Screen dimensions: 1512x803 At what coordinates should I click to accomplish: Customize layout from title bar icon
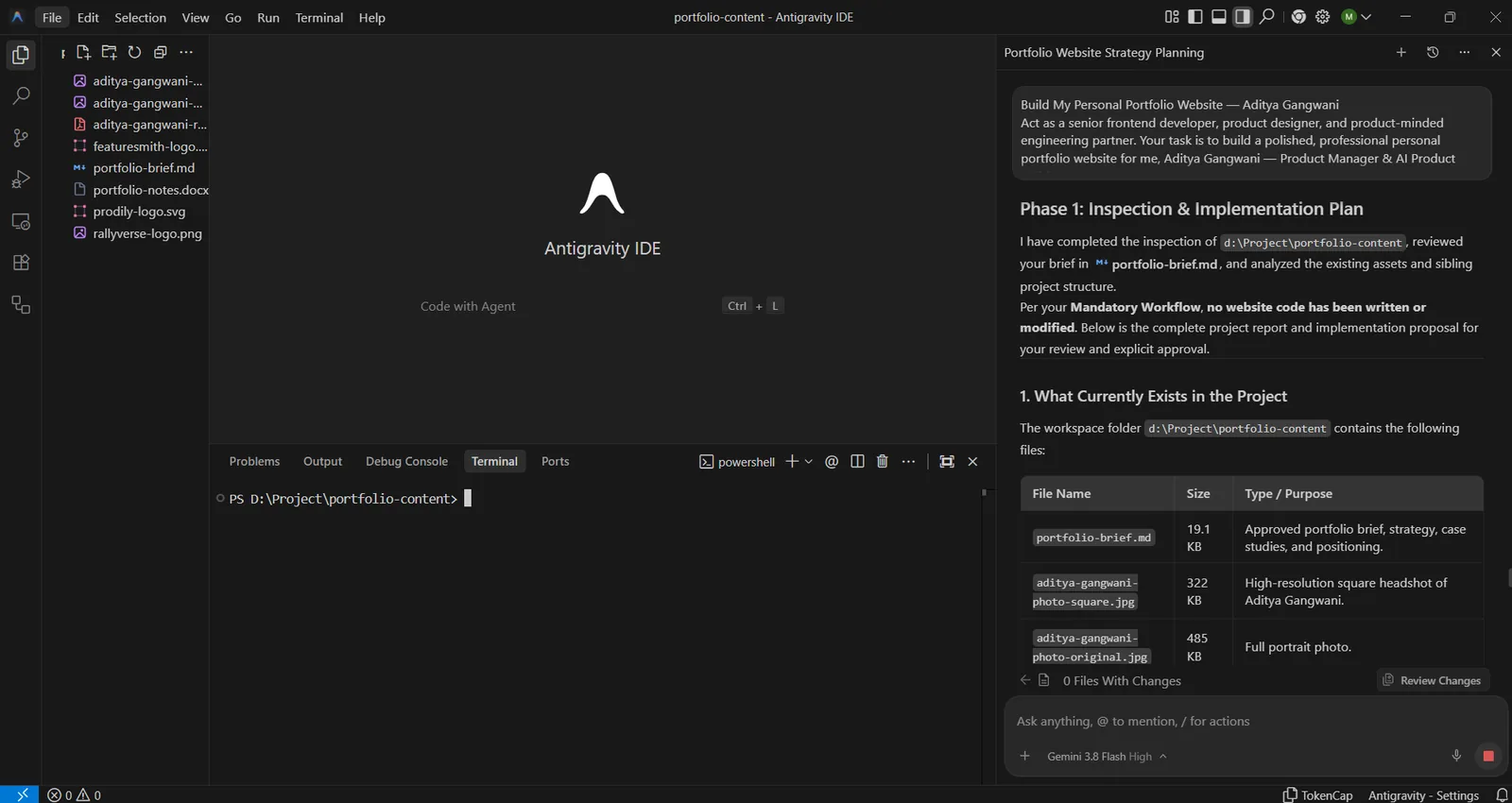point(1172,17)
